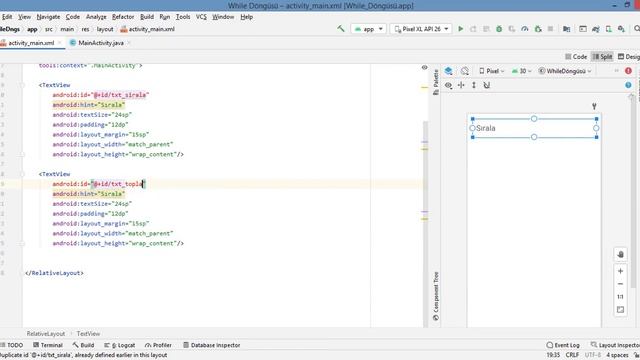The height and width of the screenshot is (360, 640).
Task: Open the Profiler tool window
Action: click(158, 345)
